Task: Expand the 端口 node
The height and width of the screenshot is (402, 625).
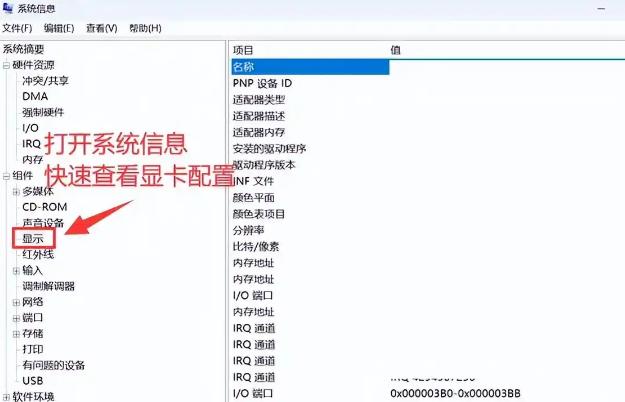Action: point(16,318)
